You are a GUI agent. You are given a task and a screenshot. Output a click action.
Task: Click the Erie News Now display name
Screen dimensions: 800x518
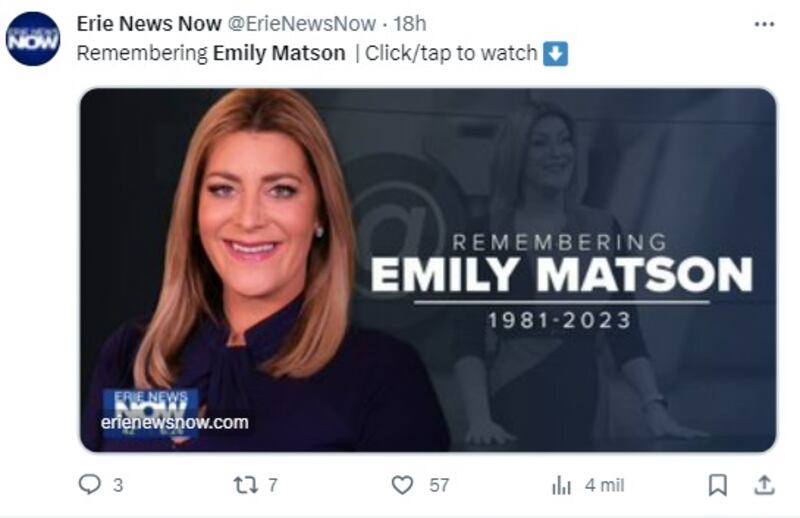coord(149,23)
